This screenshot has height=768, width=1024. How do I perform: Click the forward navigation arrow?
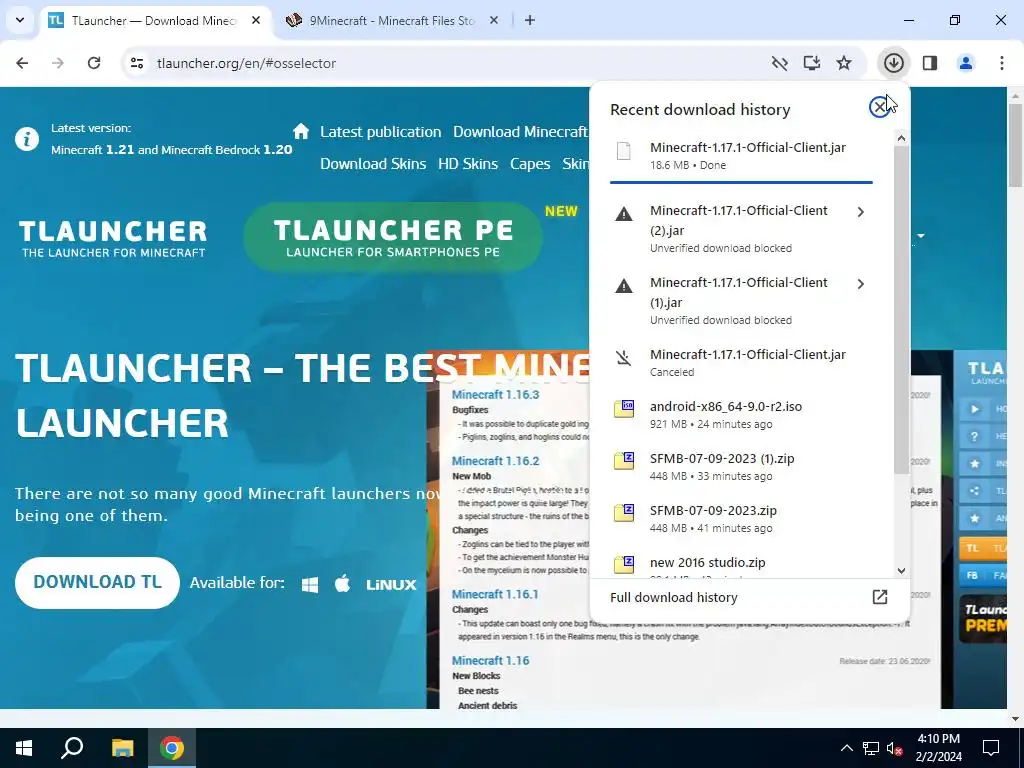click(58, 63)
